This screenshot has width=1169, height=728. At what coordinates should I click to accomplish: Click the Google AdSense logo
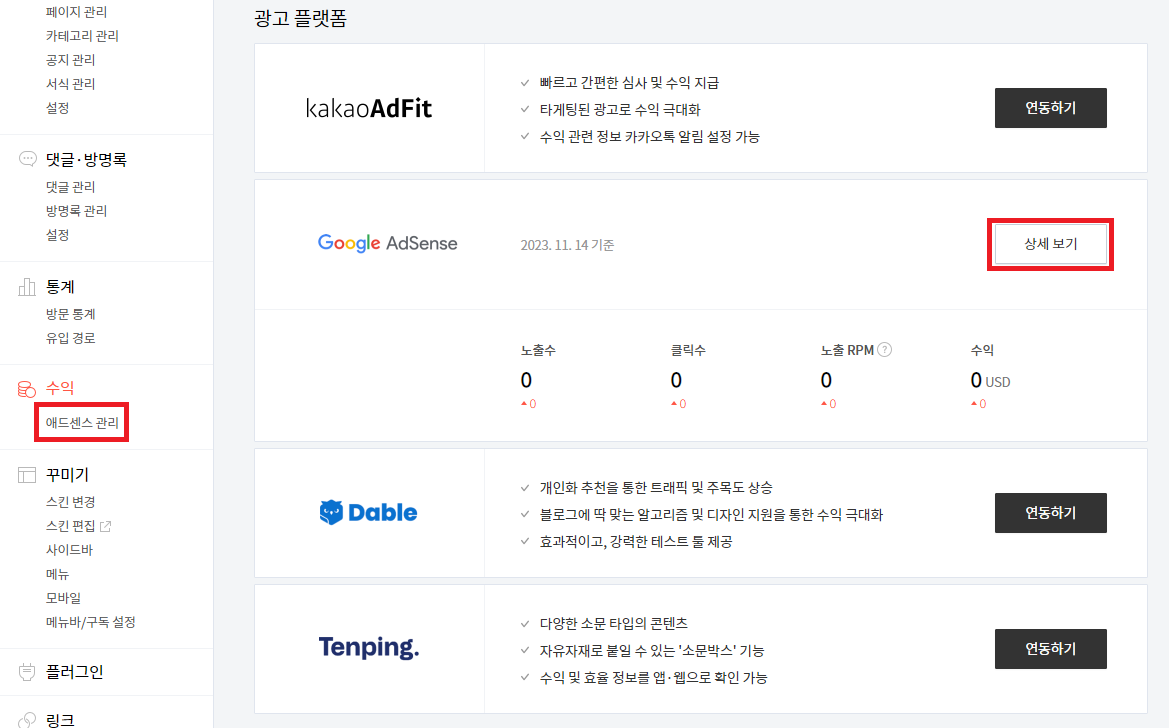coord(388,243)
